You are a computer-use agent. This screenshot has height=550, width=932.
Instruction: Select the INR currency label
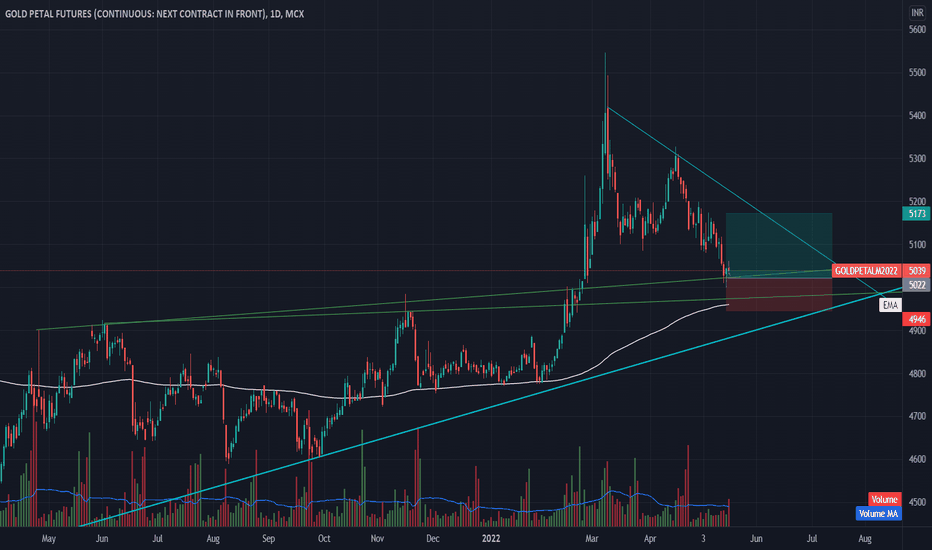(x=917, y=12)
